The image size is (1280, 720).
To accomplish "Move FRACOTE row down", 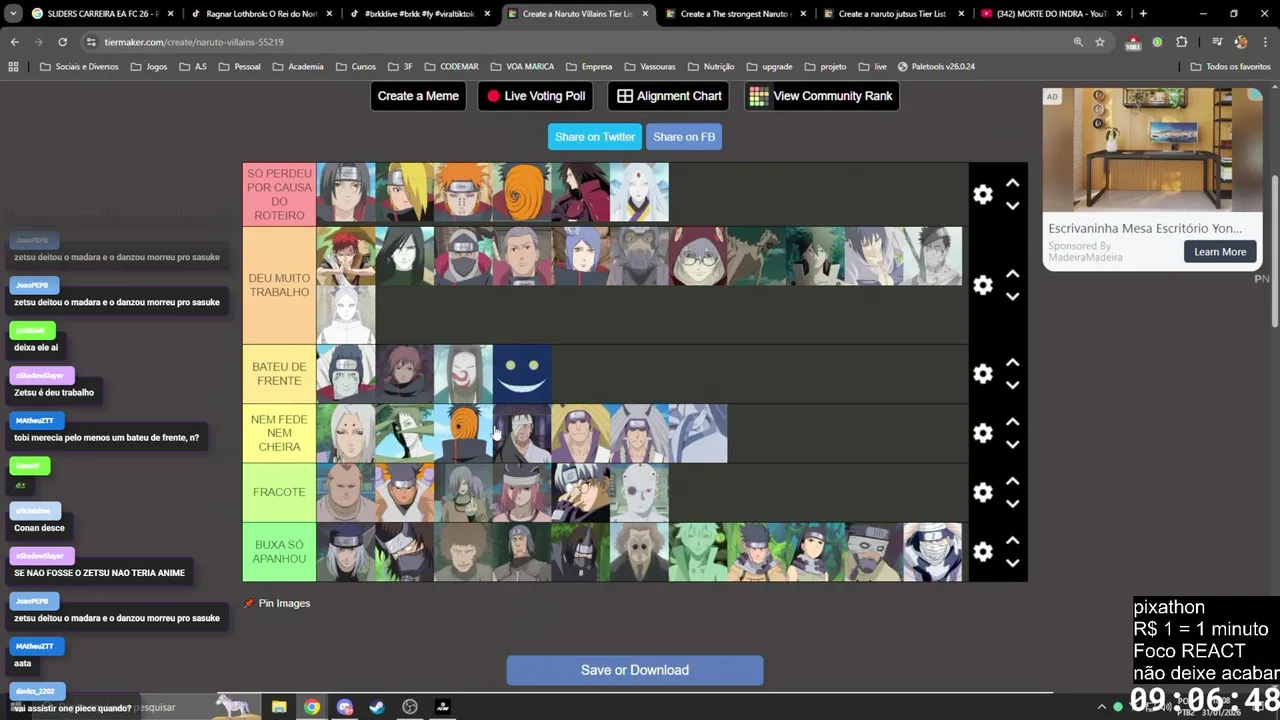I will (x=1012, y=503).
